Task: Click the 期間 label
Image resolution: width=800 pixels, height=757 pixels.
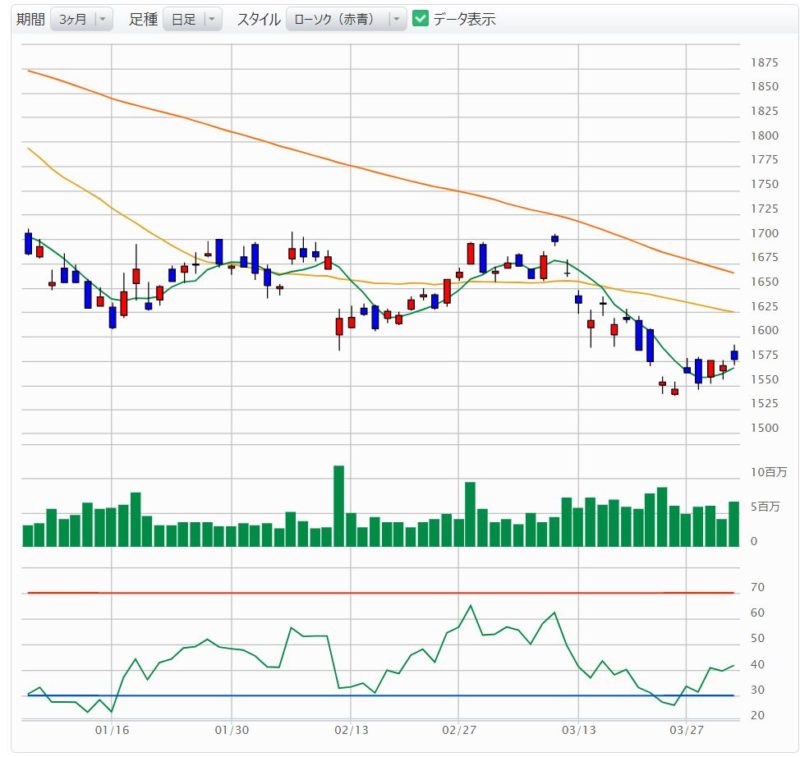Action: pyautogui.click(x=31, y=19)
